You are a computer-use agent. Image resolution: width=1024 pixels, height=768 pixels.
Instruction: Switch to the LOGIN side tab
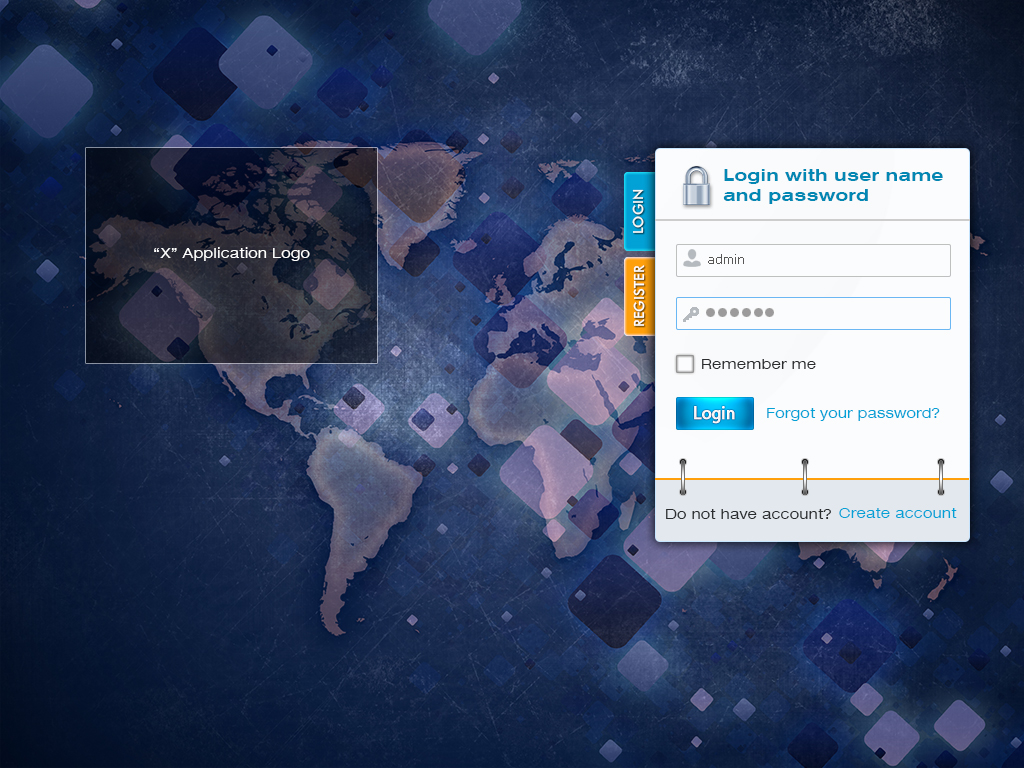(x=639, y=212)
